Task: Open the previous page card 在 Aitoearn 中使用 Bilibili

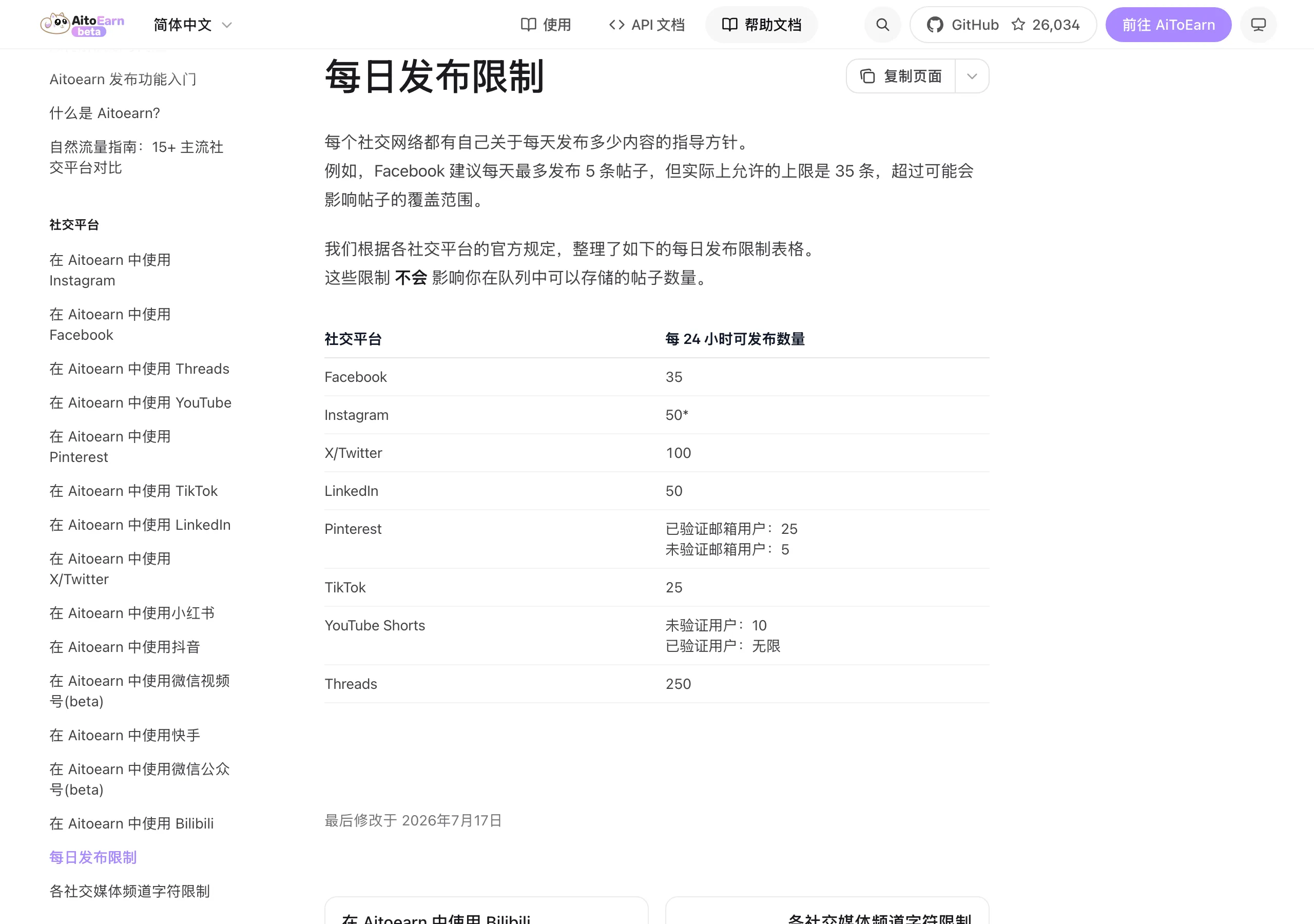Action: point(486,910)
